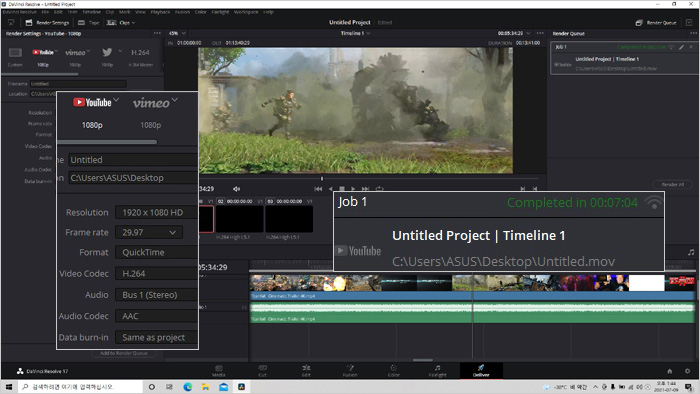Play reverse in the viewer
Image resolution: width=700 pixels, height=394 pixels.
click(x=330, y=189)
